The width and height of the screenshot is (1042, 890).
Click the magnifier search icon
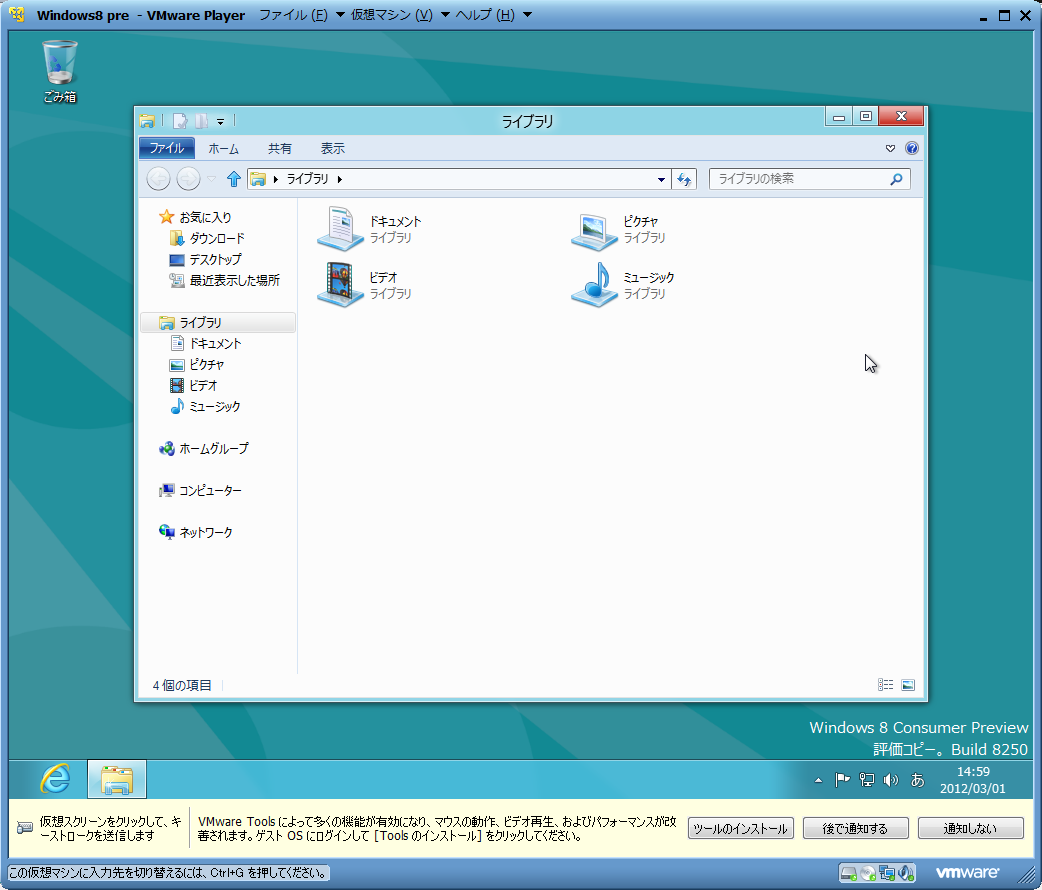click(896, 179)
